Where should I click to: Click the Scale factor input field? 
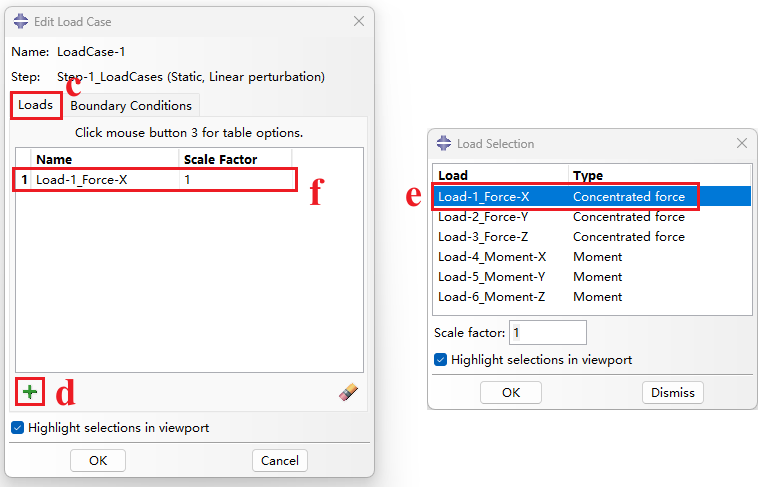point(547,332)
